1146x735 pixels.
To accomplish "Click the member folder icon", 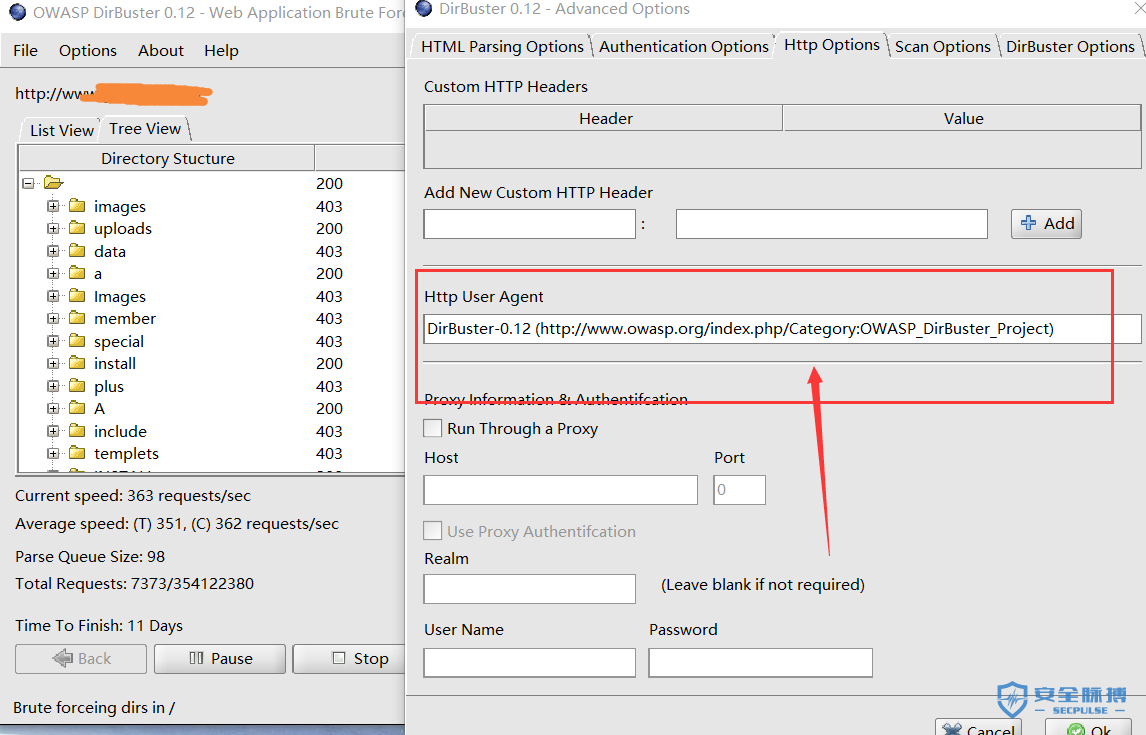I will (77, 319).
